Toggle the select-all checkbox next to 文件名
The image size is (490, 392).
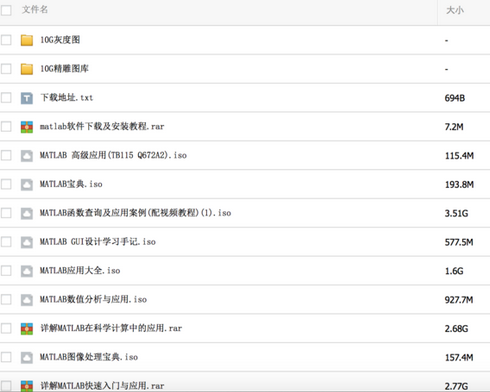pos(6,10)
